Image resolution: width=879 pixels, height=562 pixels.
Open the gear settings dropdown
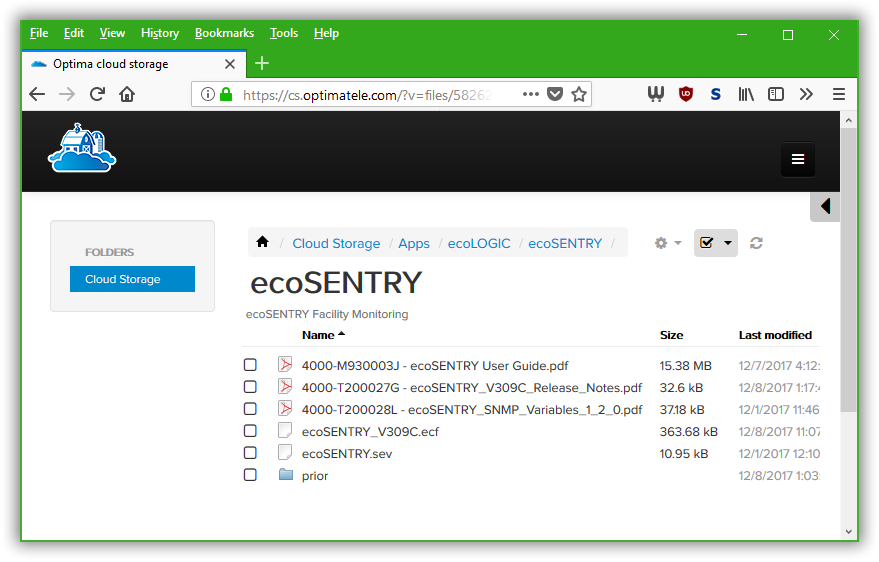(x=668, y=243)
